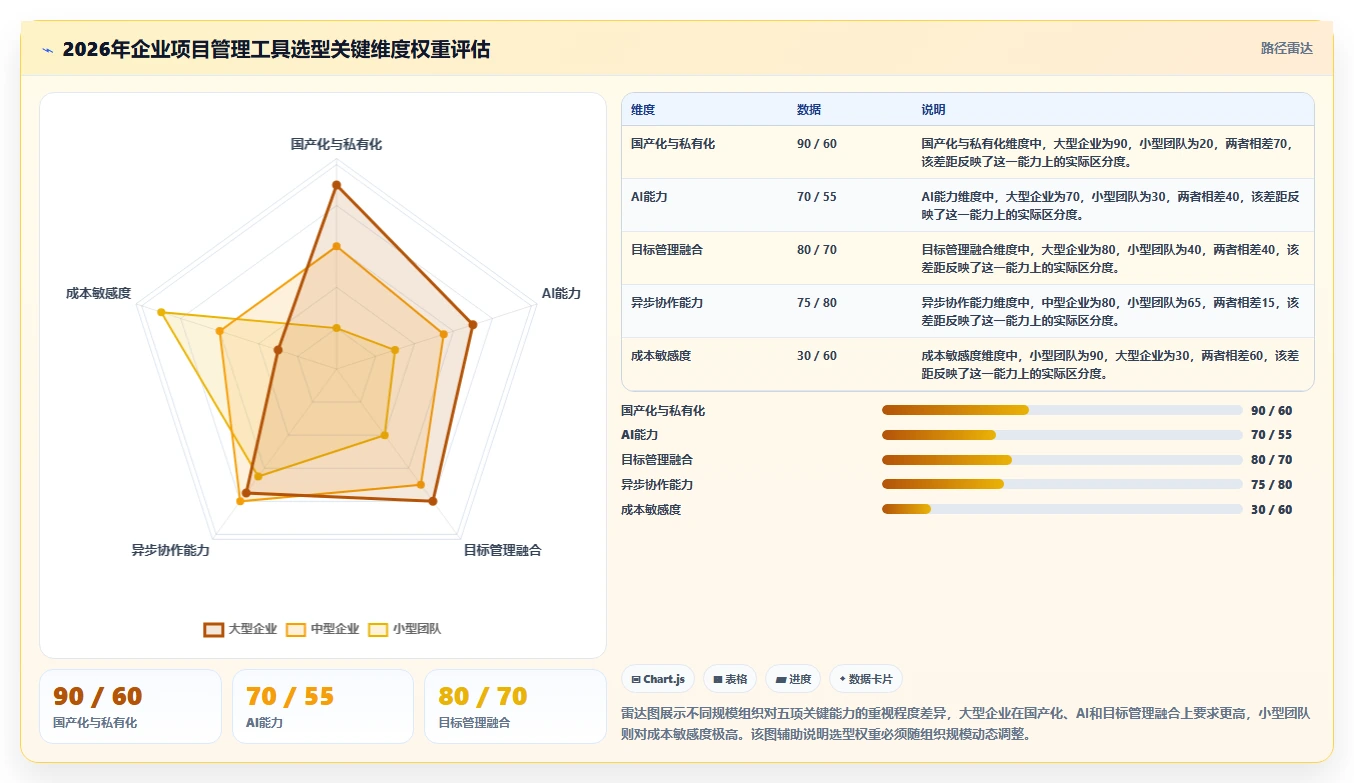This screenshot has width=1354, height=783.
Task: Toggle the 中型企业 legend swatch
Action: [x=295, y=629]
